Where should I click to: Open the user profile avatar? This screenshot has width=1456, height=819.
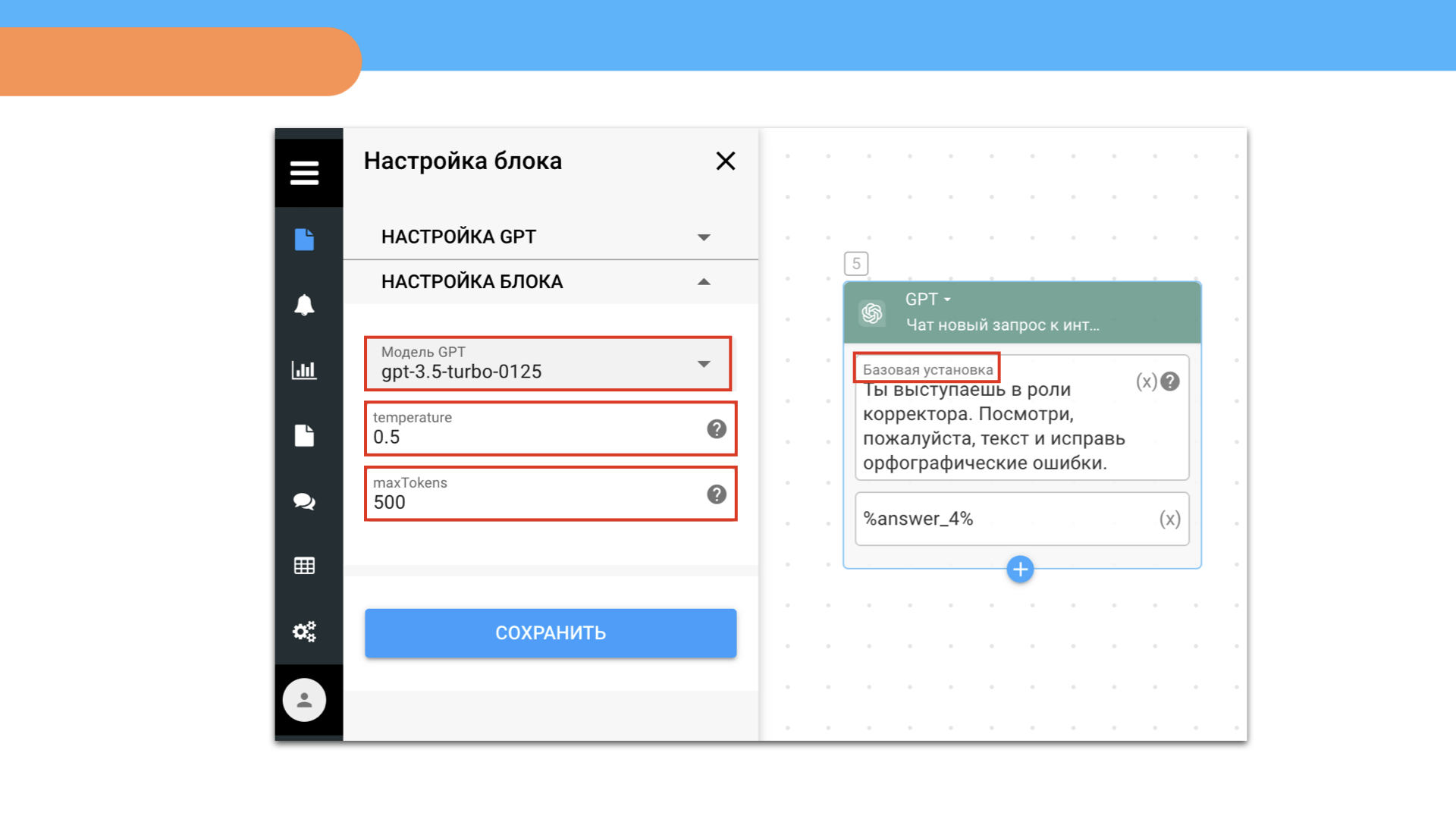click(304, 700)
